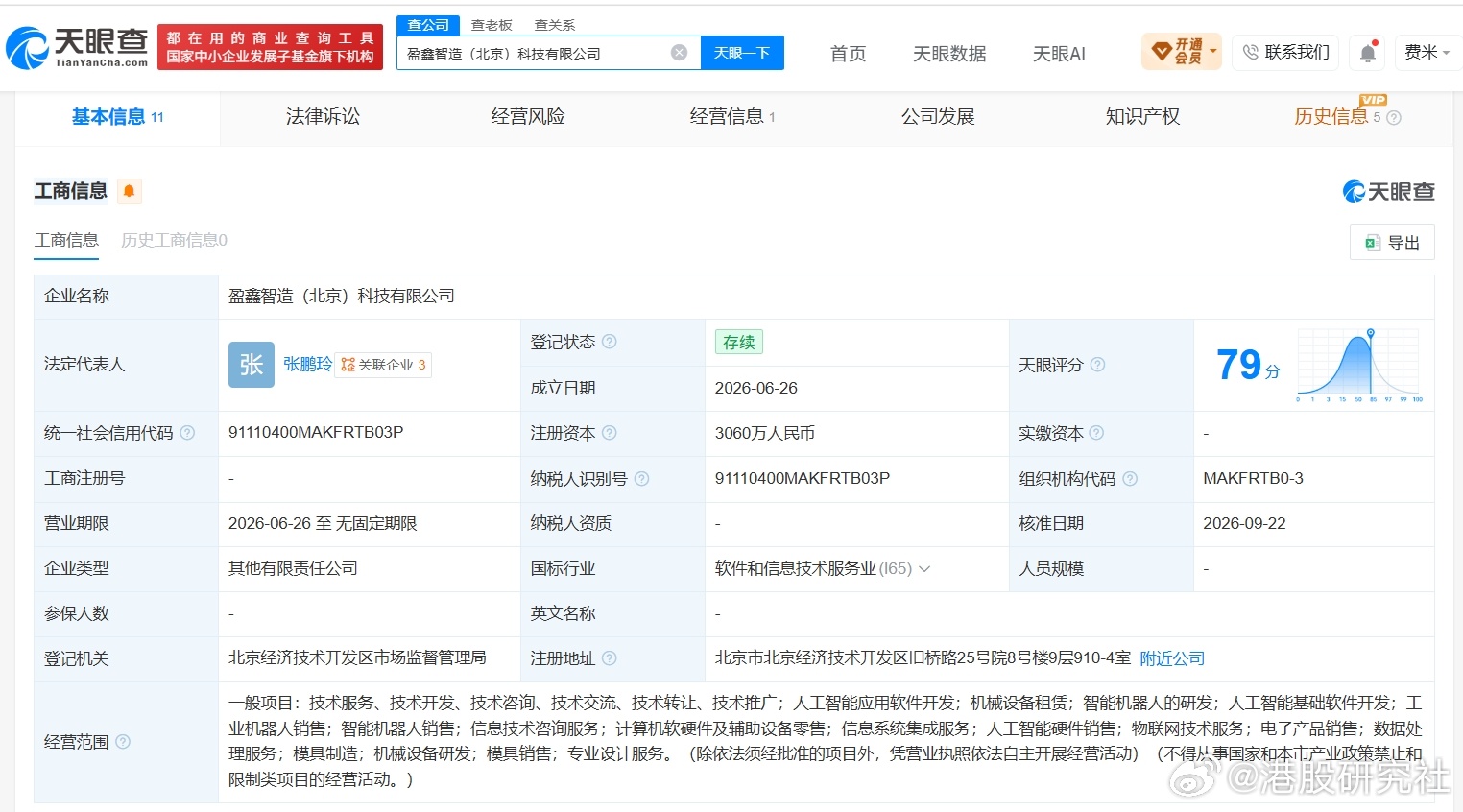Click the help icon next to 登记状态
The image size is (1463, 812).
pos(609,342)
